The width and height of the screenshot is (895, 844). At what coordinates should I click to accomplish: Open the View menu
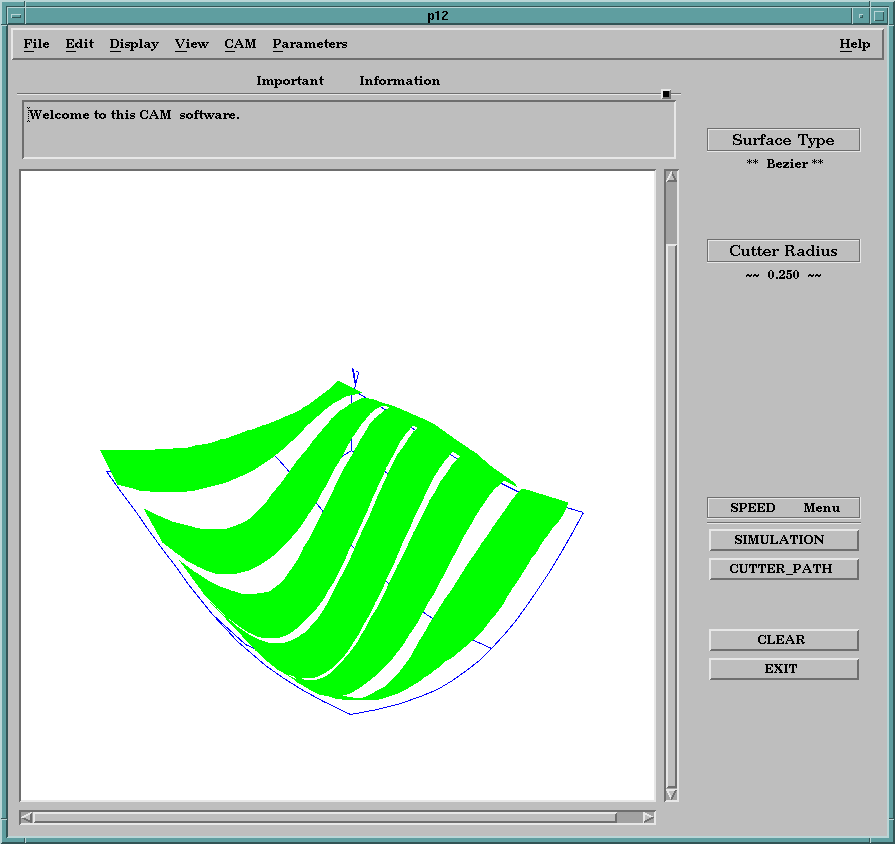(192, 44)
